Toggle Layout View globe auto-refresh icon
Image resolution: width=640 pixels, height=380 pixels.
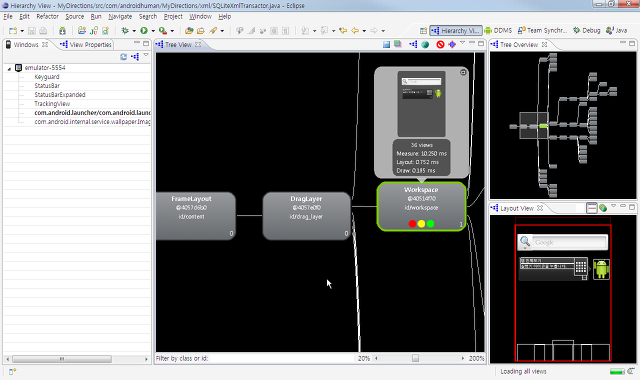pyautogui.click(x=603, y=208)
